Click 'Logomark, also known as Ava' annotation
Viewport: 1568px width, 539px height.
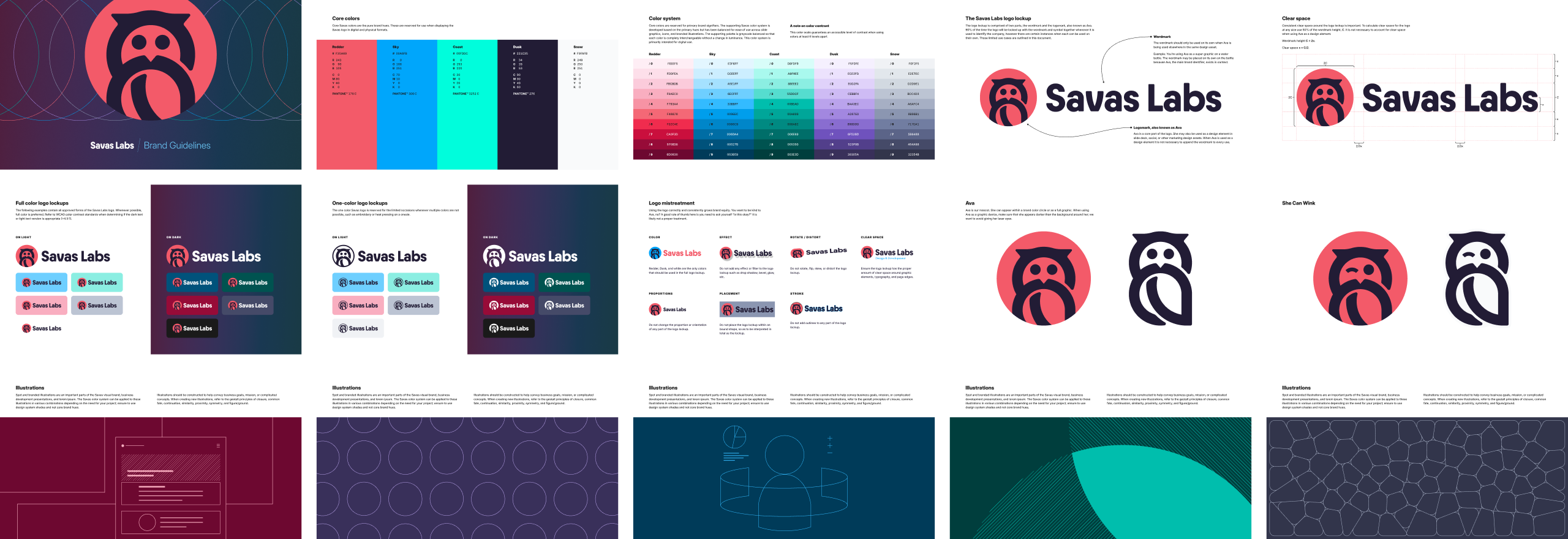point(1158,128)
